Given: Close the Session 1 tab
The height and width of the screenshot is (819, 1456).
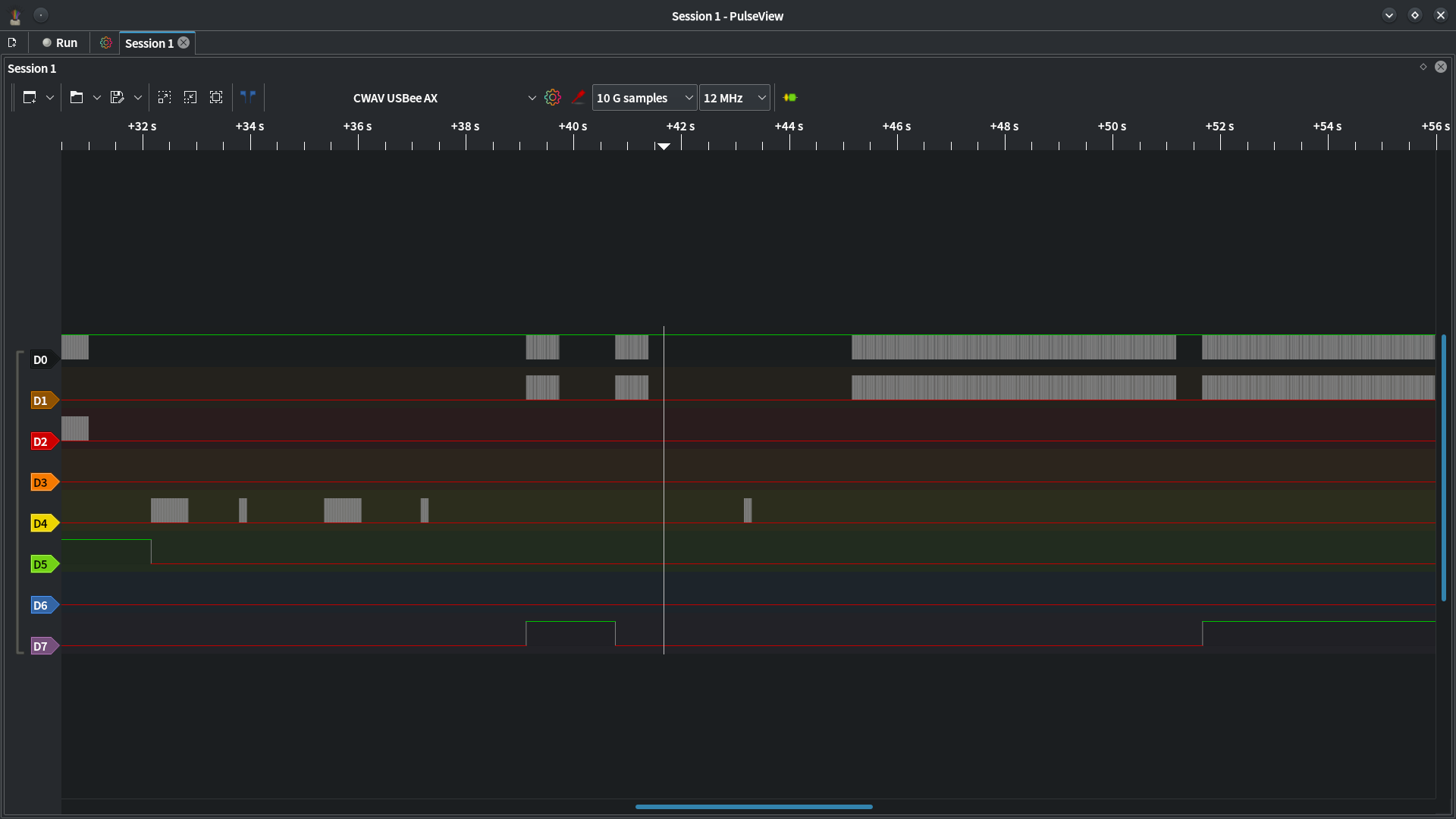Looking at the screenshot, I should pos(184,43).
